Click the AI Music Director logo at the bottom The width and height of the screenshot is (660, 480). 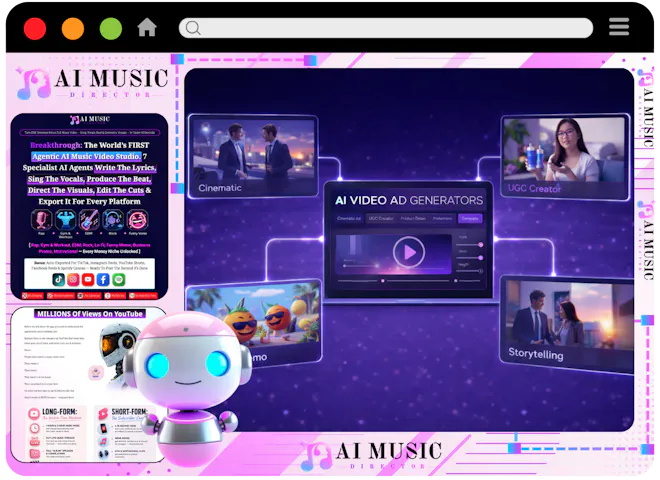pyautogui.click(x=371, y=455)
